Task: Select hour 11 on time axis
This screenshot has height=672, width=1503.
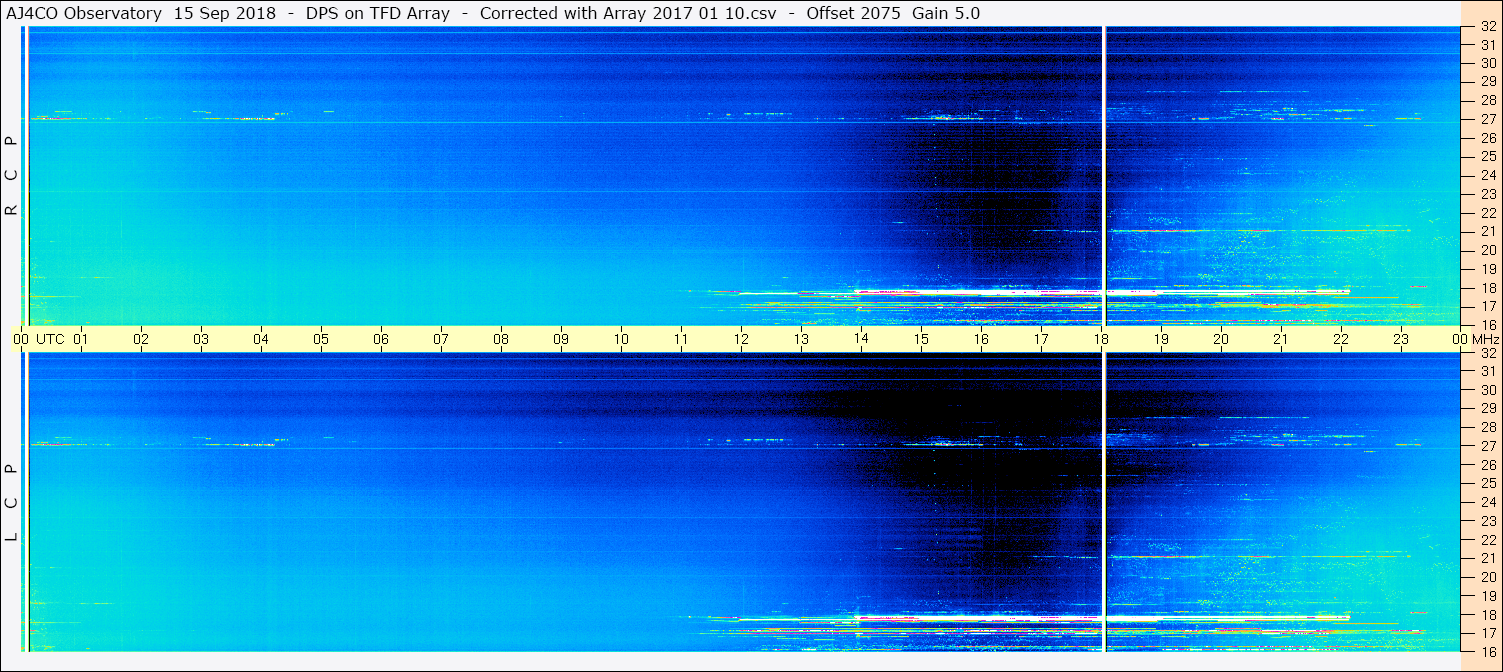Action: point(681,339)
